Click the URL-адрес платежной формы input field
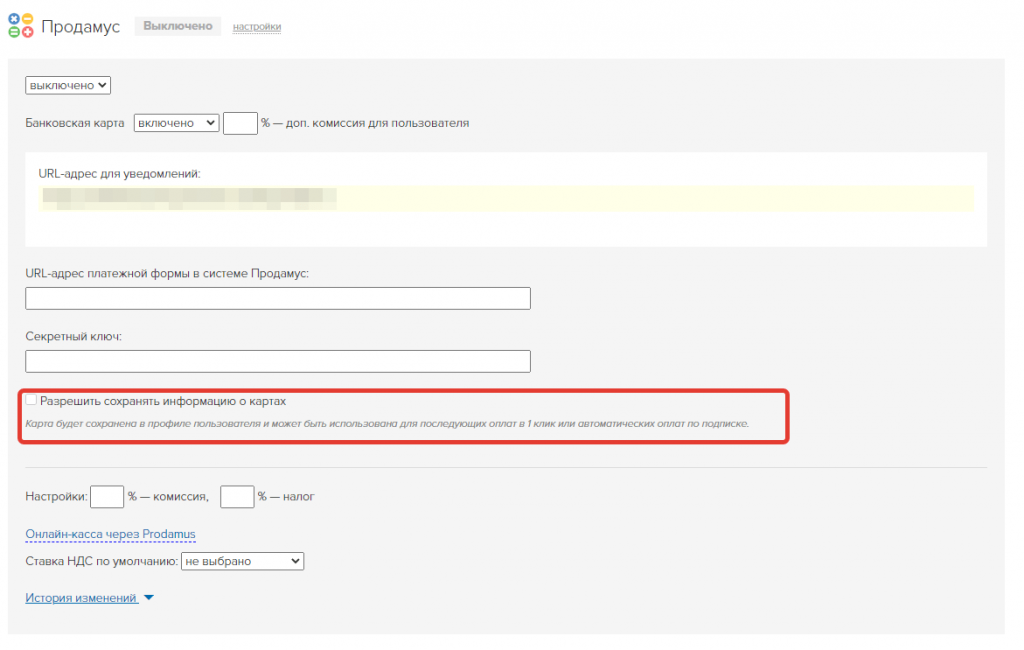Image resolution: width=1024 pixels, height=650 pixels. click(277, 299)
